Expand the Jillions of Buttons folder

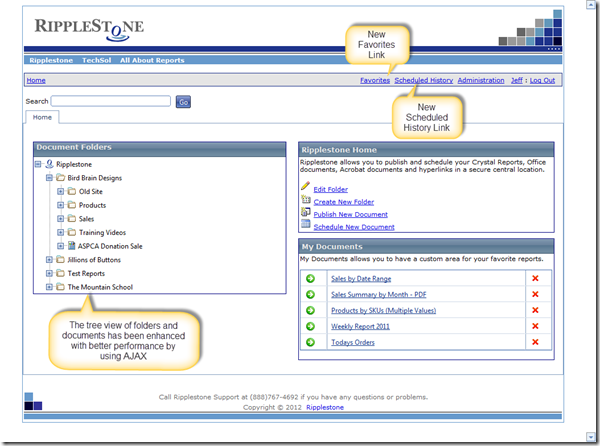(x=49, y=260)
